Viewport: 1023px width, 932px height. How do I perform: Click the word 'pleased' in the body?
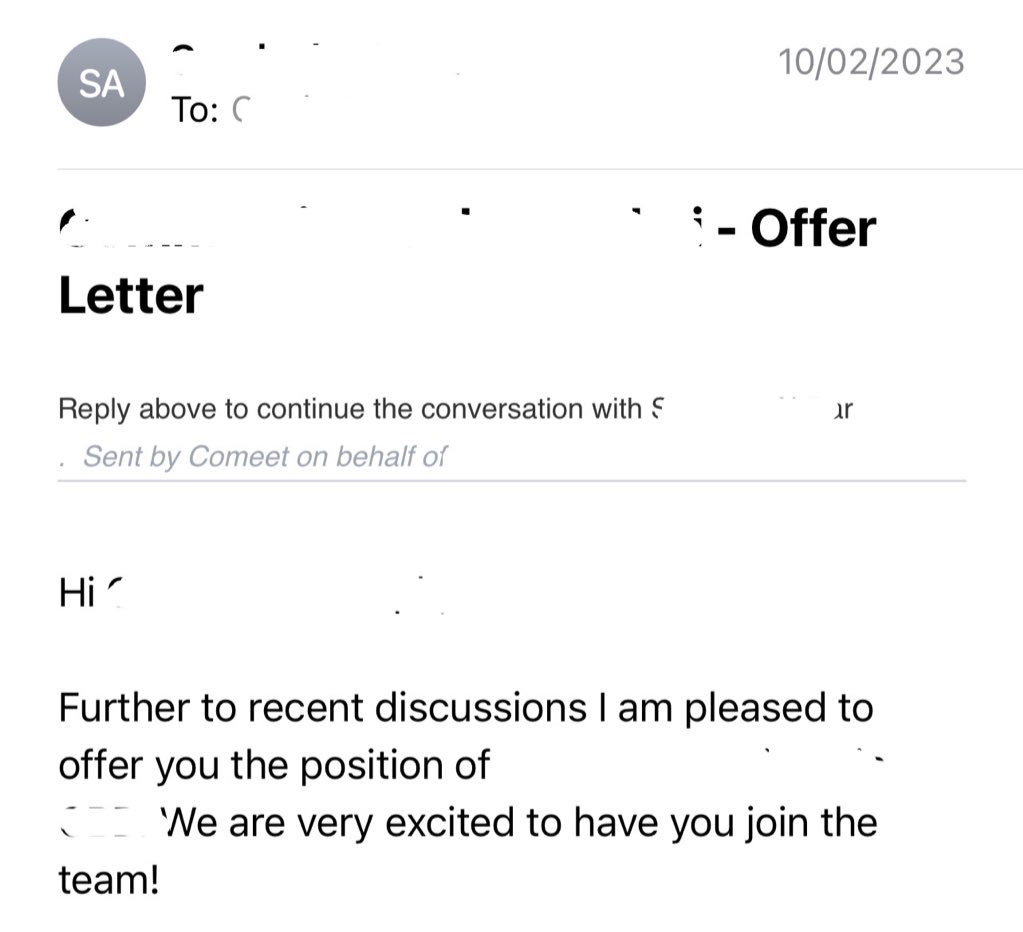[x=742, y=708]
